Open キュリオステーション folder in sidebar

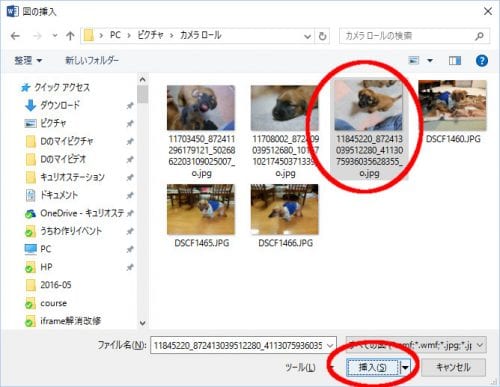point(72,177)
